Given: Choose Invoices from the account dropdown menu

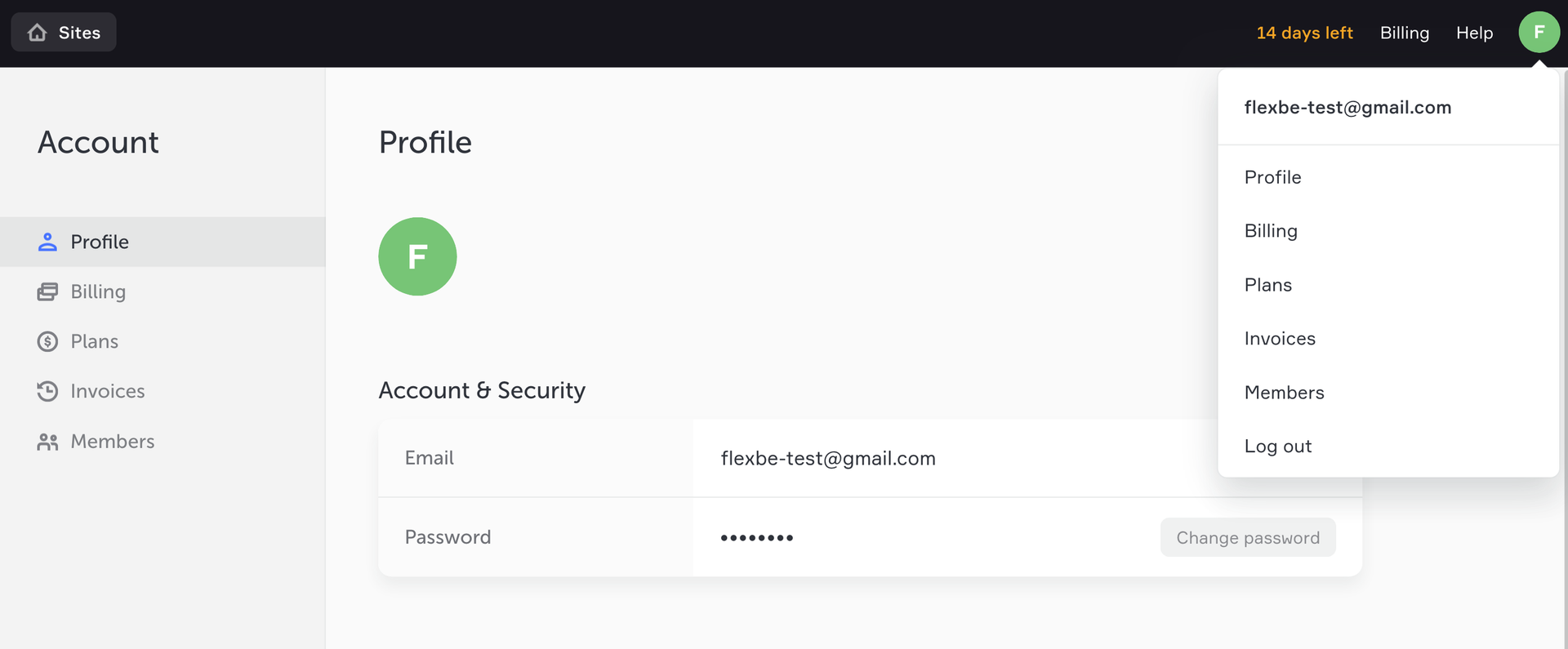Looking at the screenshot, I should 1280,339.
